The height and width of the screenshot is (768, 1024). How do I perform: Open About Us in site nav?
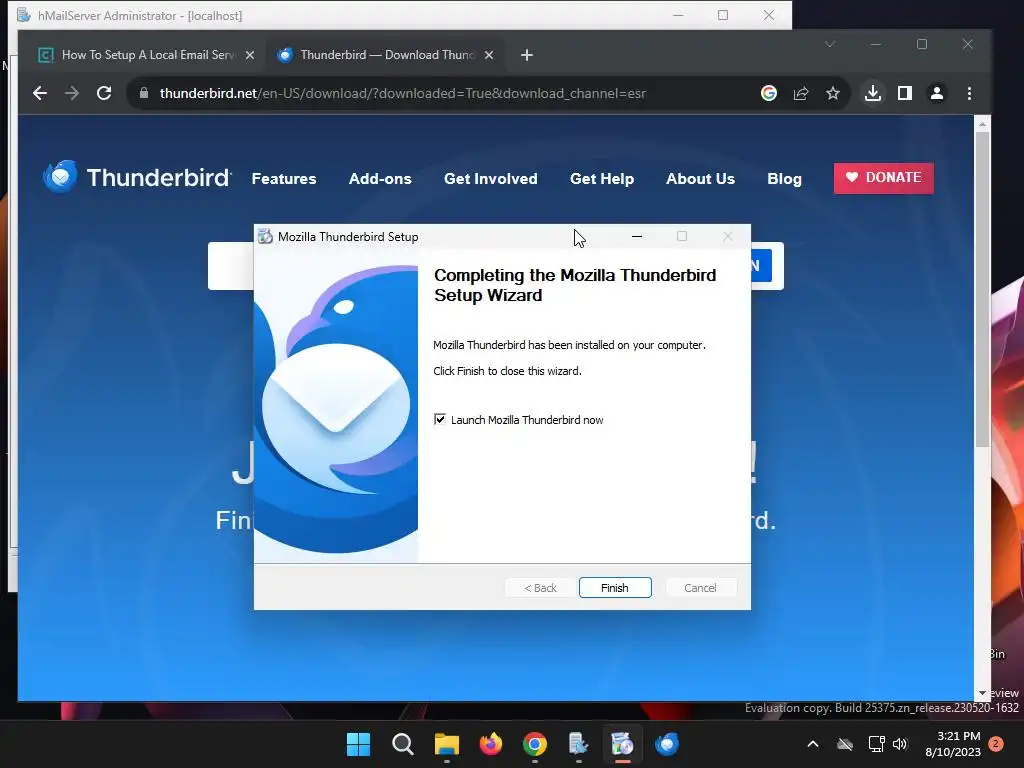tap(700, 178)
